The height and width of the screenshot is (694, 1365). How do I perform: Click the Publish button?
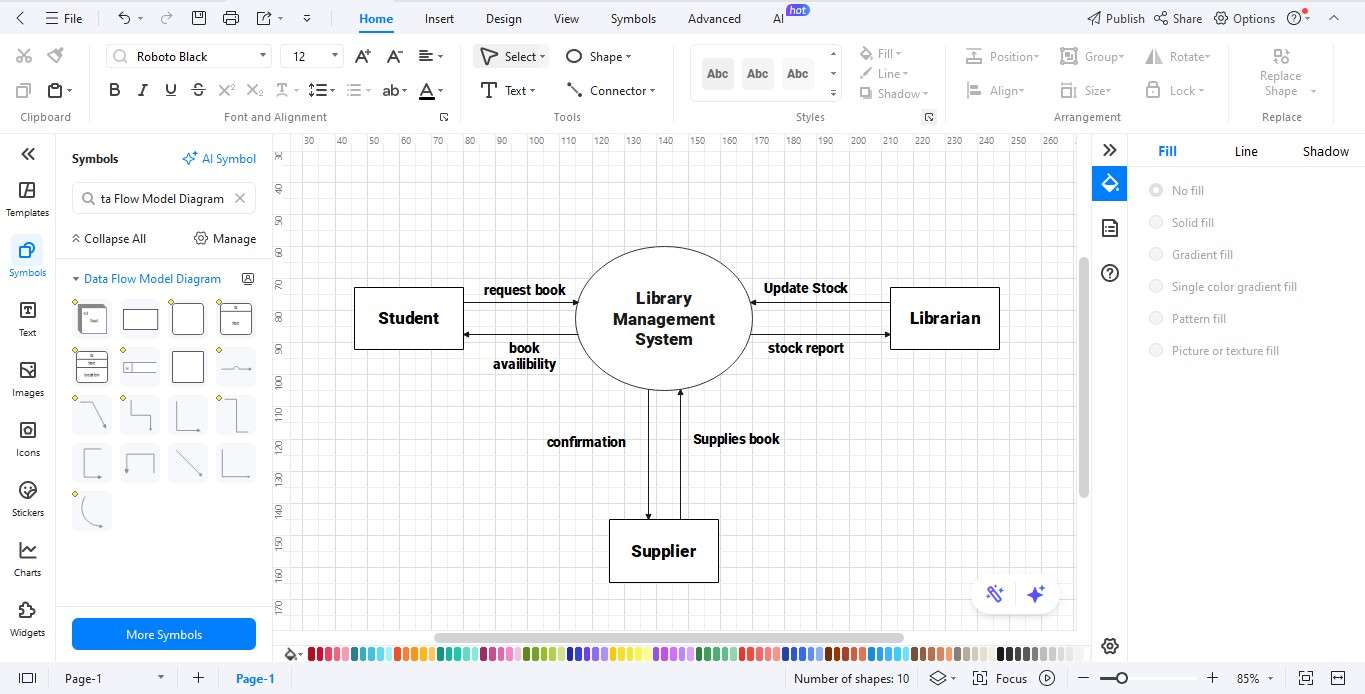pyautogui.click(x=1116, y=18)
